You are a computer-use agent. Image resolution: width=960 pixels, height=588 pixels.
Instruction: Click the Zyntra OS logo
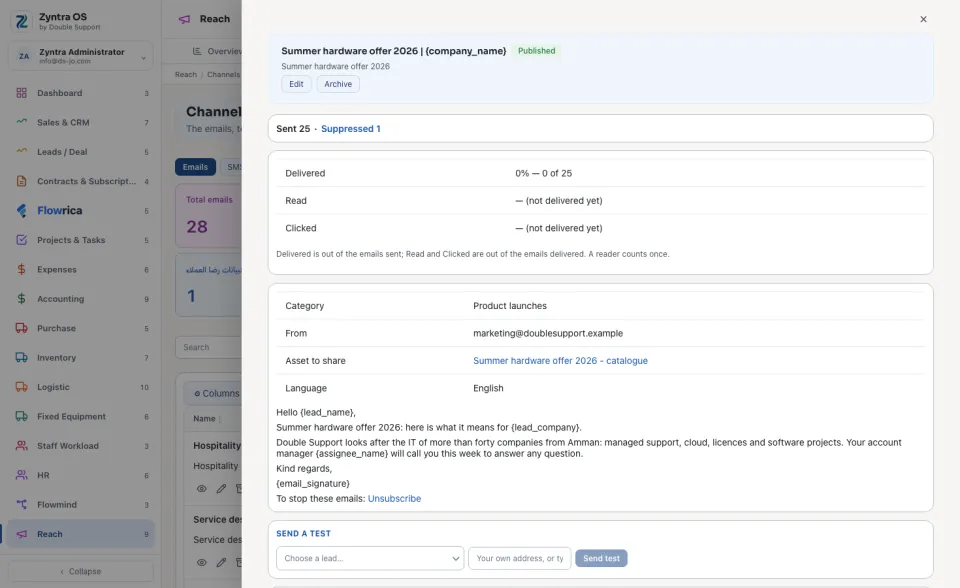[21, 21]
